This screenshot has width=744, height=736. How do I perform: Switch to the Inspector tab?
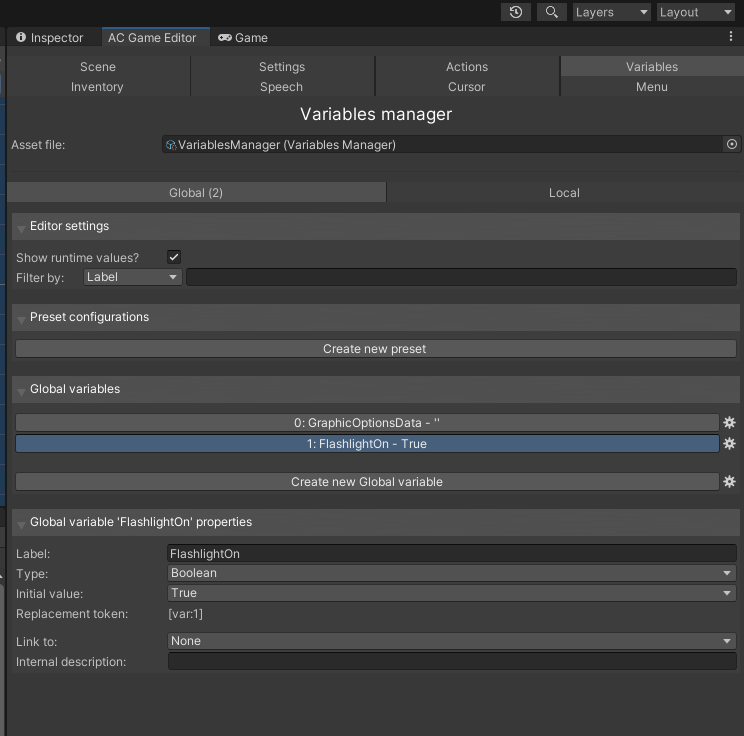(49, 37)
